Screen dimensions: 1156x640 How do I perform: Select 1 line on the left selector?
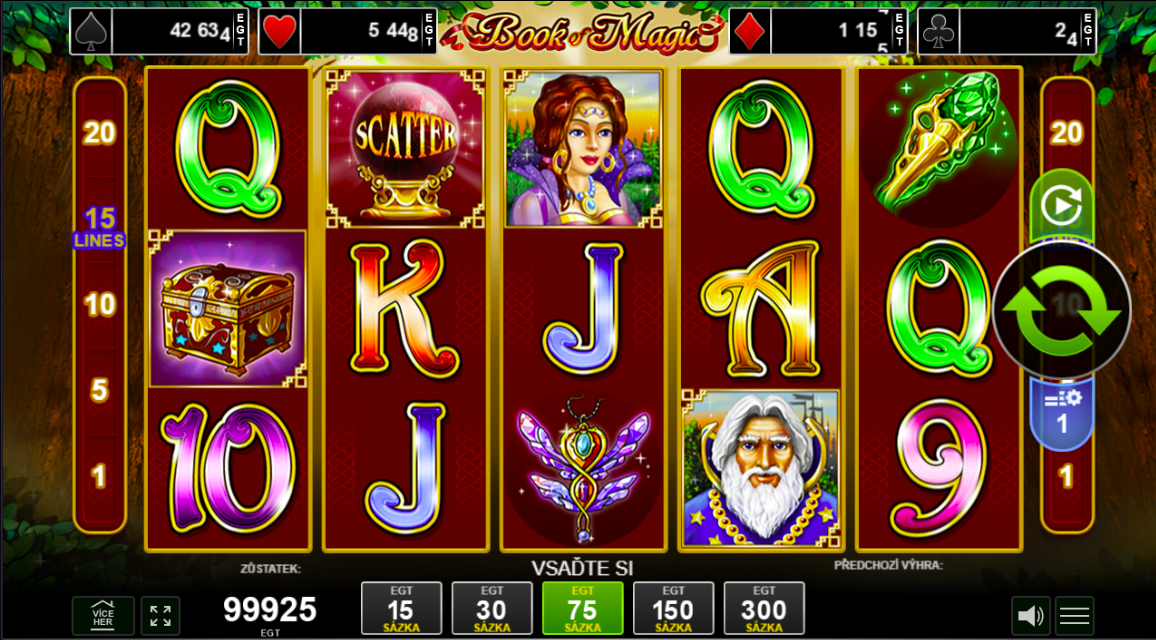point(99,476)
